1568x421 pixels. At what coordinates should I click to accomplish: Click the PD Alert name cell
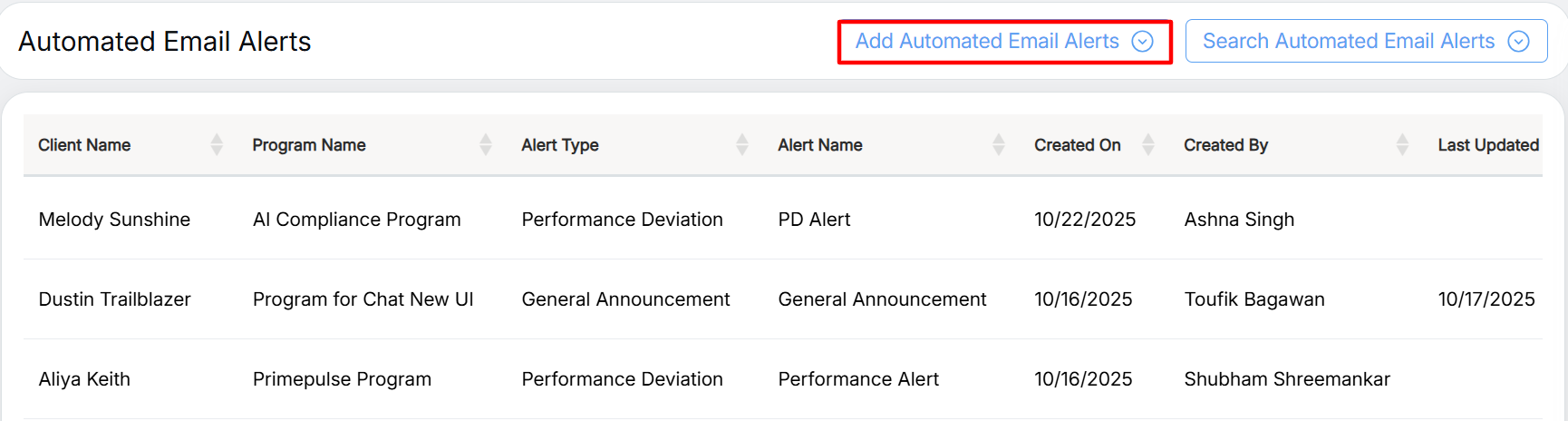click(x=814, y=220)
